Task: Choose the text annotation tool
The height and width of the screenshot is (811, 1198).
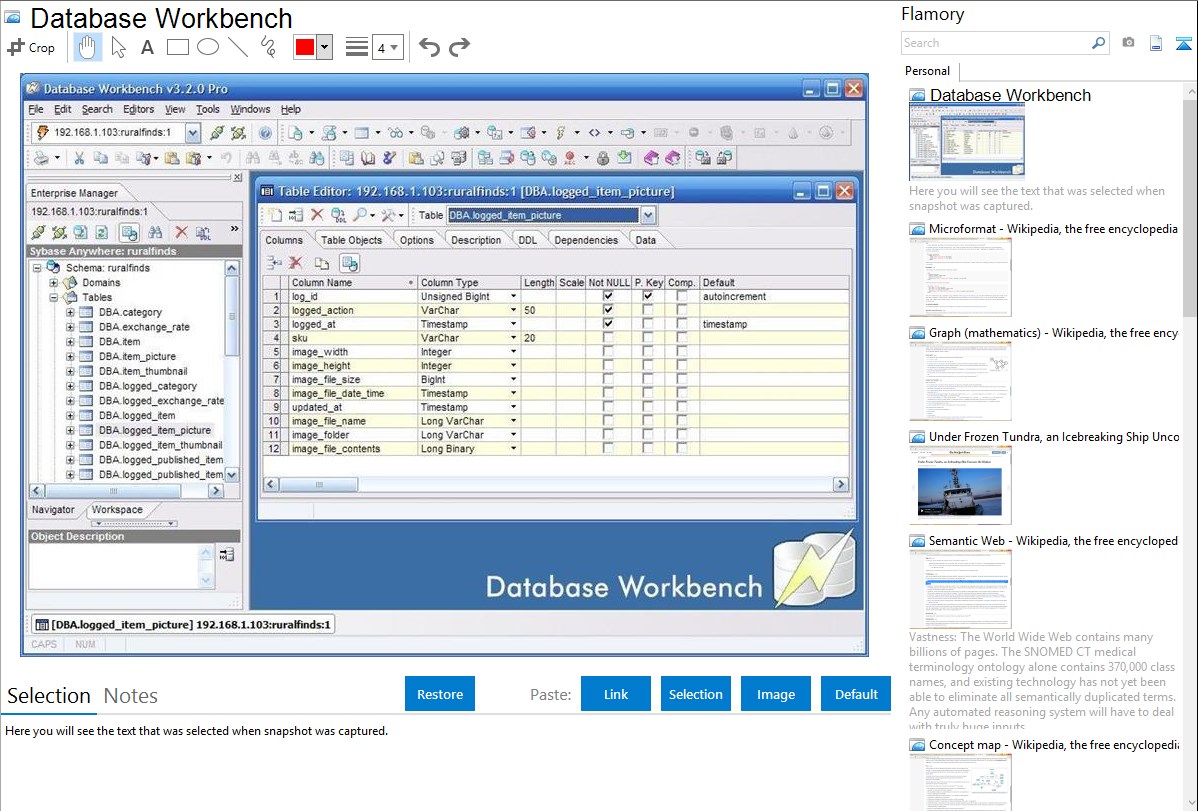Action: [147, 47]
